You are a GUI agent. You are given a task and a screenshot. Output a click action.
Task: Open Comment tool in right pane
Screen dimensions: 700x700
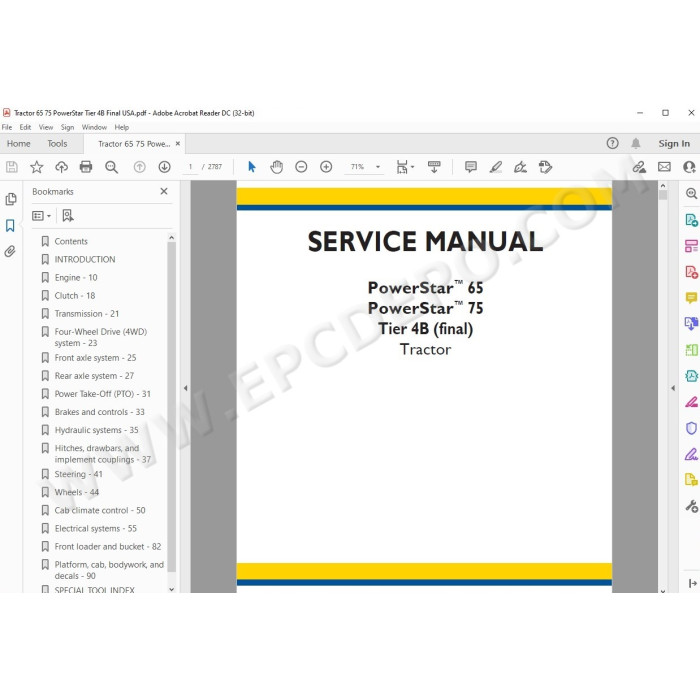pos(692,298)
